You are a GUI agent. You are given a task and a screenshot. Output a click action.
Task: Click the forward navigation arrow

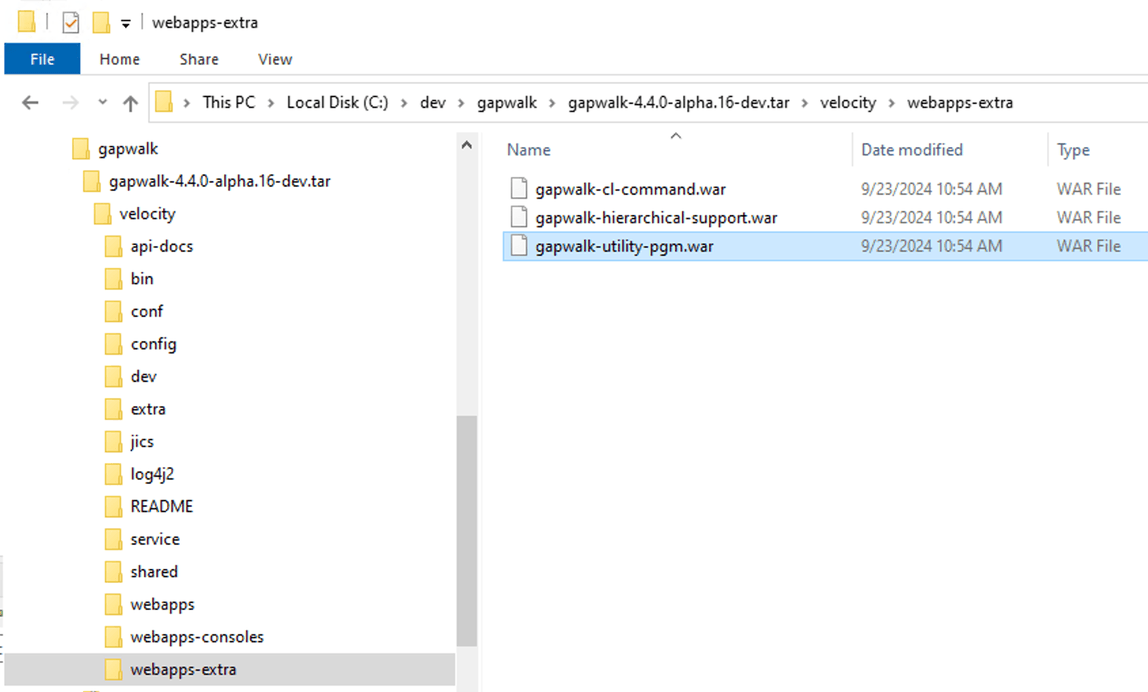[68, 102]
